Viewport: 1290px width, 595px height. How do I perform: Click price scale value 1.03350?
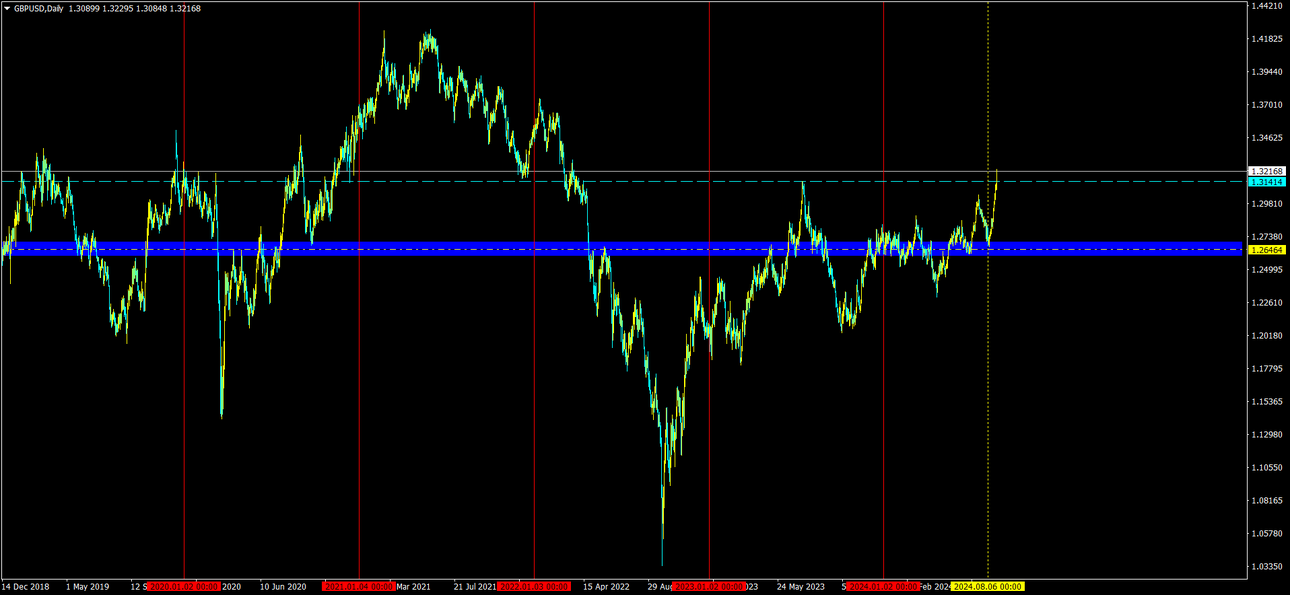[1267, 567]
